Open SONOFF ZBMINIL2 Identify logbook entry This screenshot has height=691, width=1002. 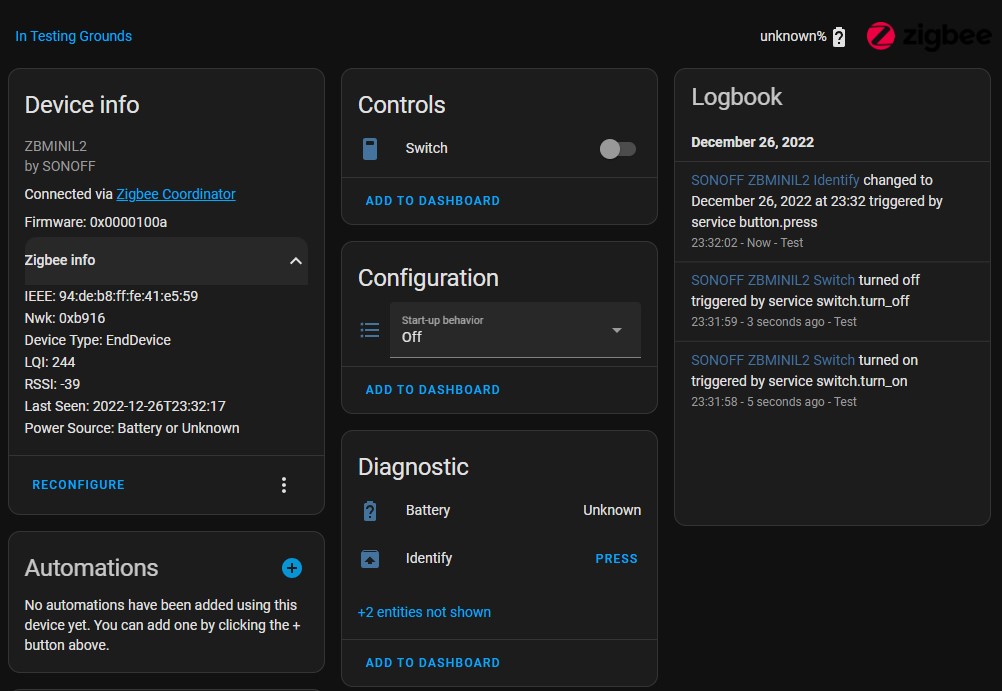point(775,180)
